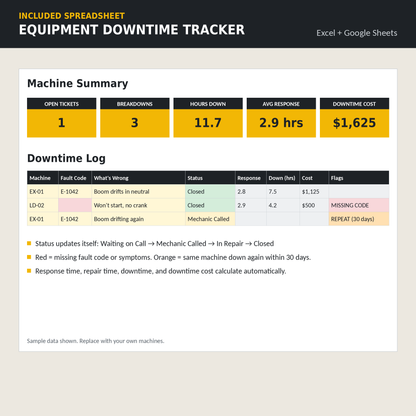Select the 'Boom drifts in neutral' cell
The width and height of the screenshot is (416, 416).
[x=138, y=192]
